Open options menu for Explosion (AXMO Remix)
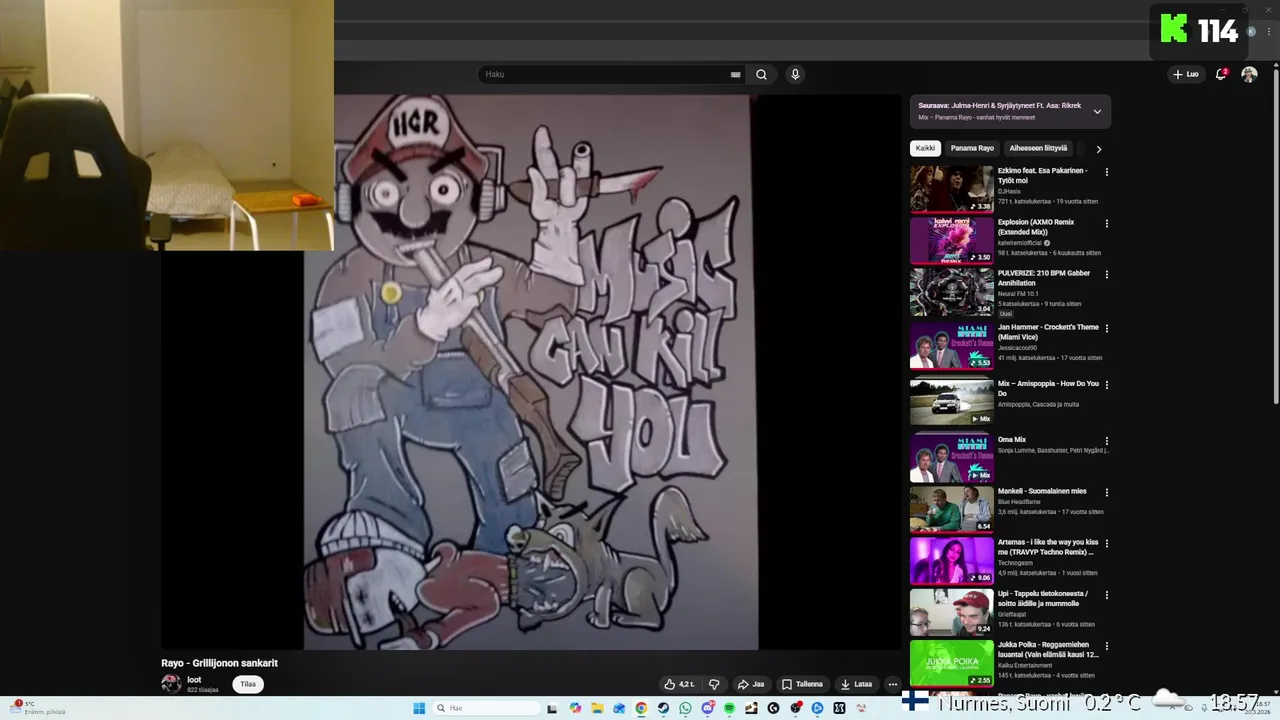Viewport: 1280px width, 720px height. [1106, 223]
